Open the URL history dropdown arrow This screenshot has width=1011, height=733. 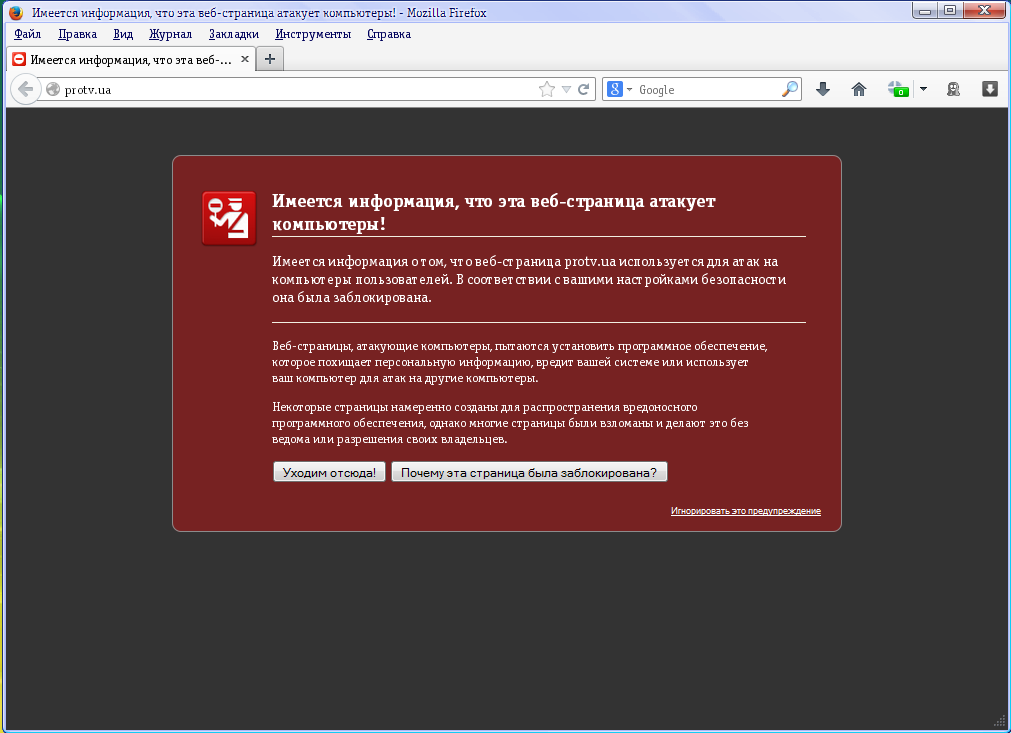(x=566, y=89)
